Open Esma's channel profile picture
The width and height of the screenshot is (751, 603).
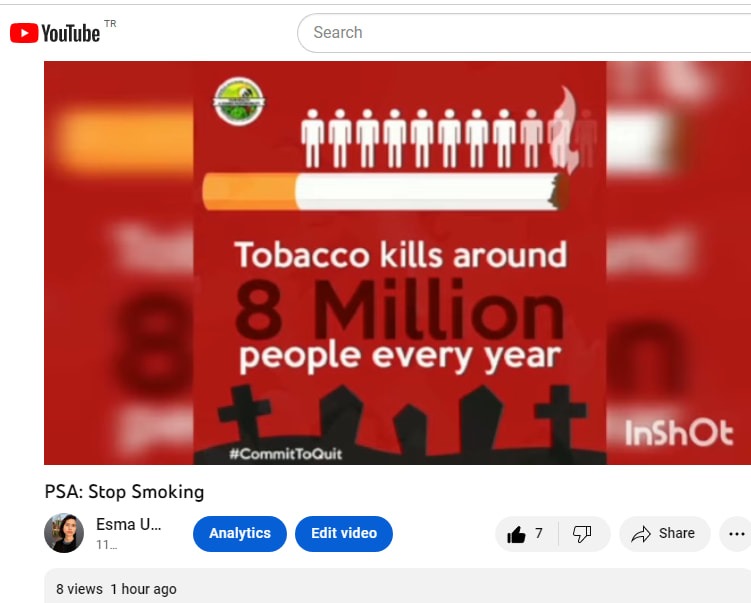(x=64, y=533)
